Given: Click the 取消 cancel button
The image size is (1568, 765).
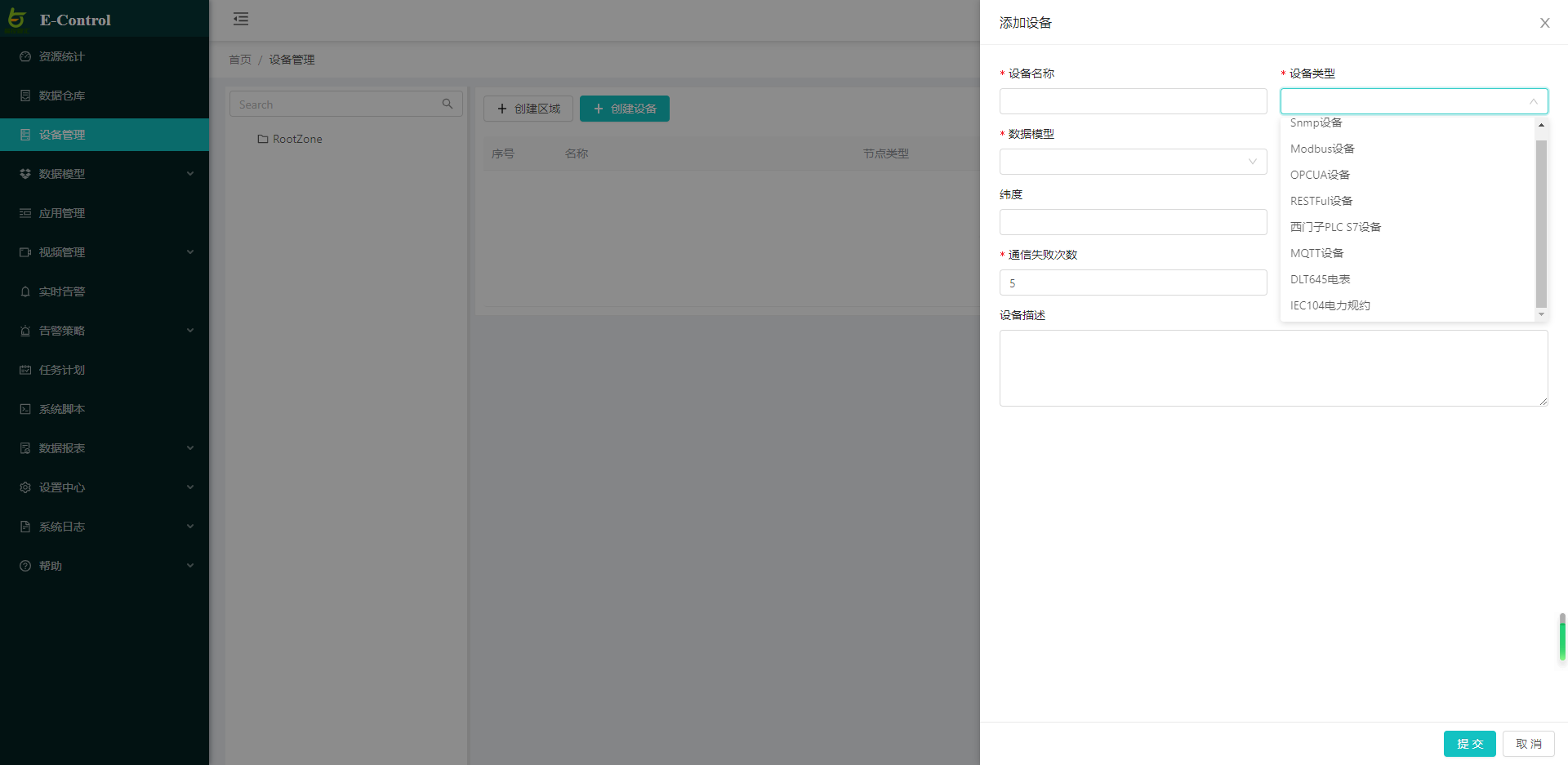Looking at the screenshot, I should pos(1528,744).
